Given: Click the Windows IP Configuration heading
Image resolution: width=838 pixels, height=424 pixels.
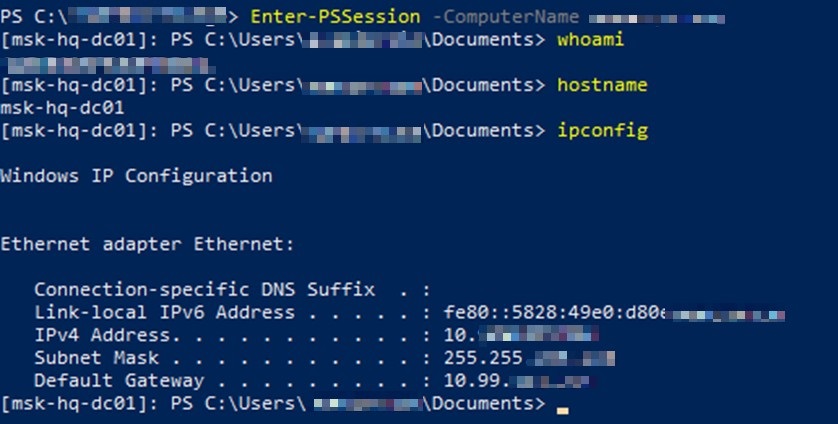Looking at the screenshot, I should click(x=136, y=176).
